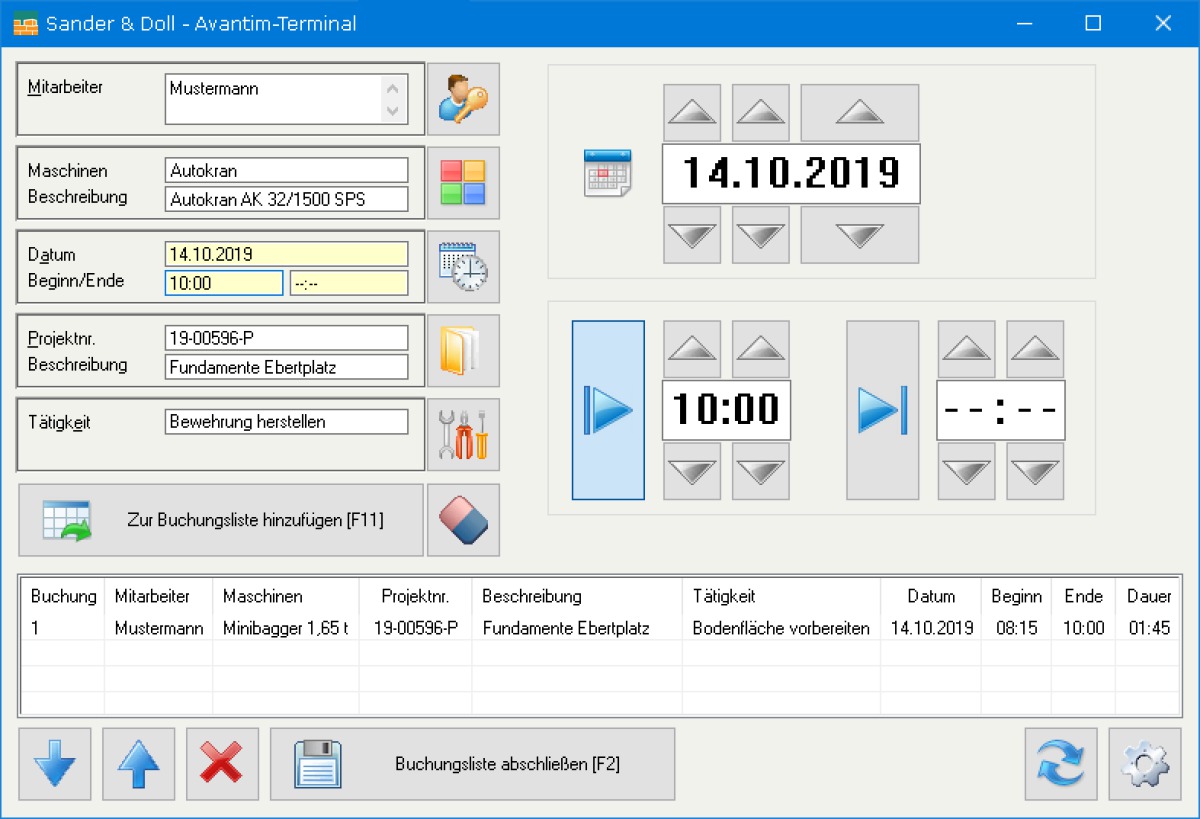Click the refresh arrows icon
The height and width of the screenshot is (819, 1200).
coord(1060,764)
